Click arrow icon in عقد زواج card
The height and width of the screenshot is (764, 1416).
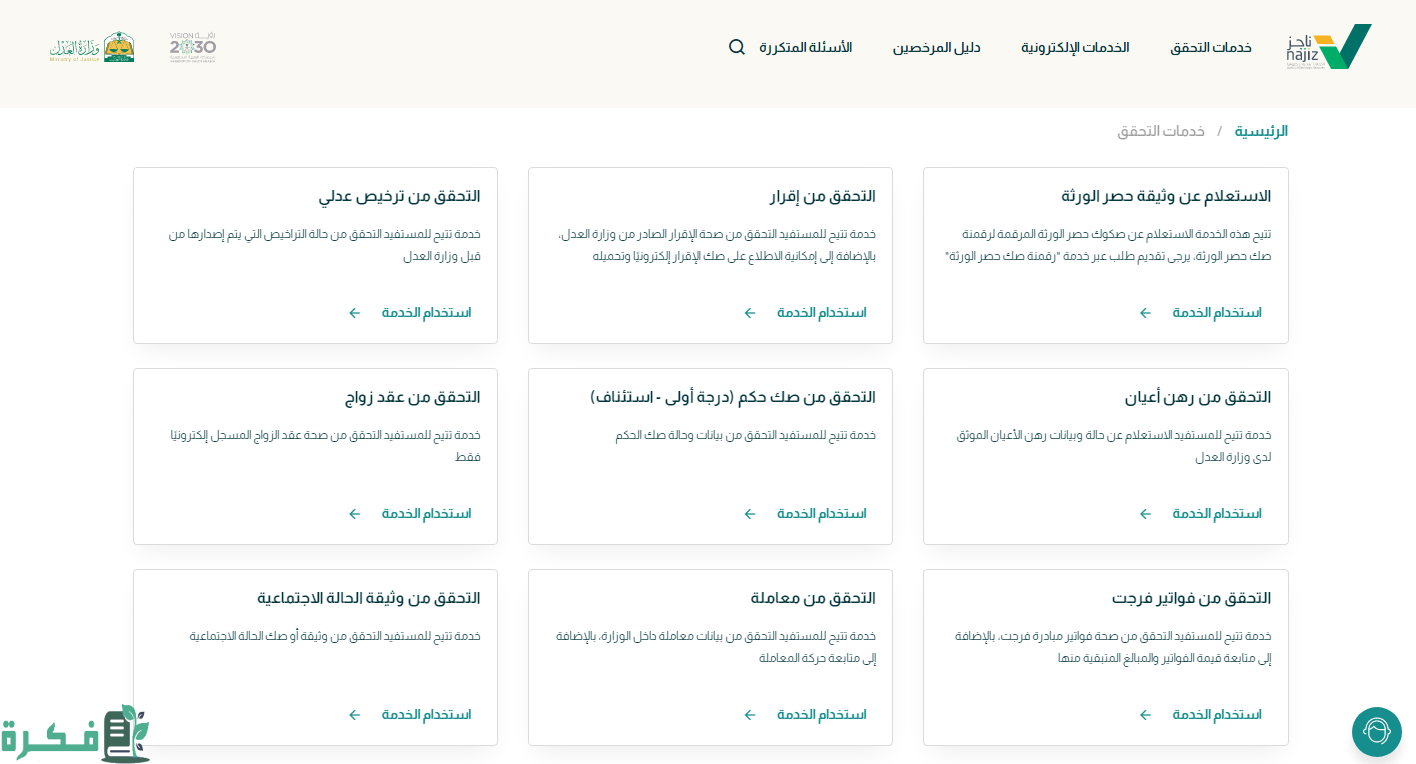pos(355,514)
